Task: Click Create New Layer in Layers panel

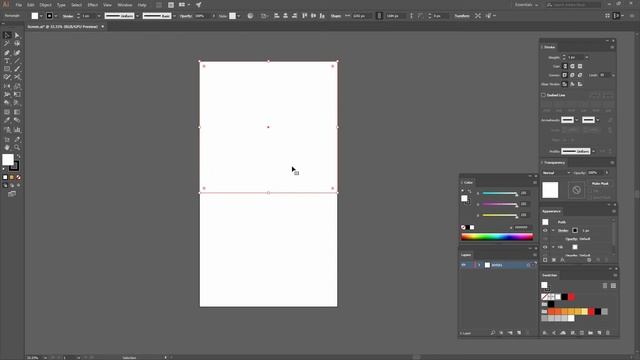Action: pyautogui.click(x=519, y=333)
